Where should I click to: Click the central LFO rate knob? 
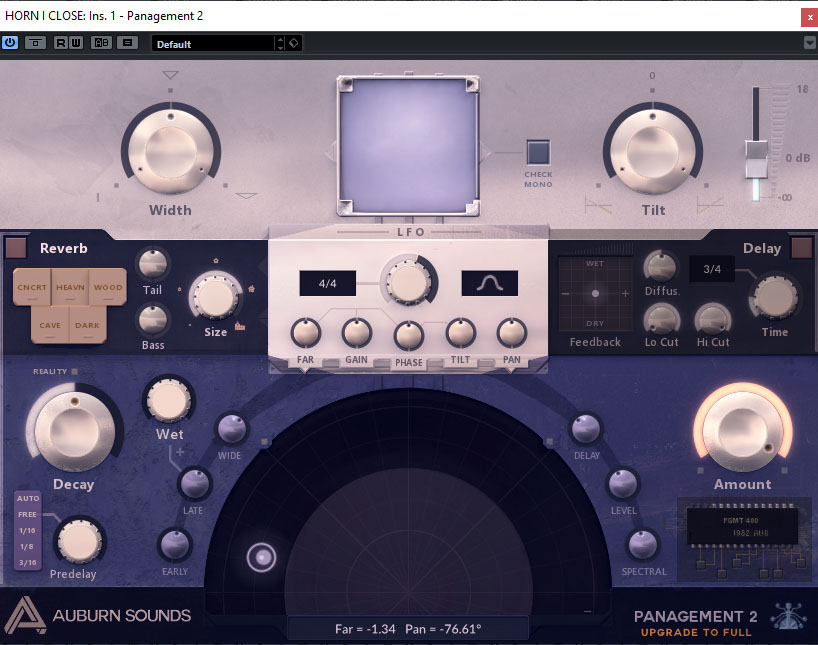tap(409, 281)
